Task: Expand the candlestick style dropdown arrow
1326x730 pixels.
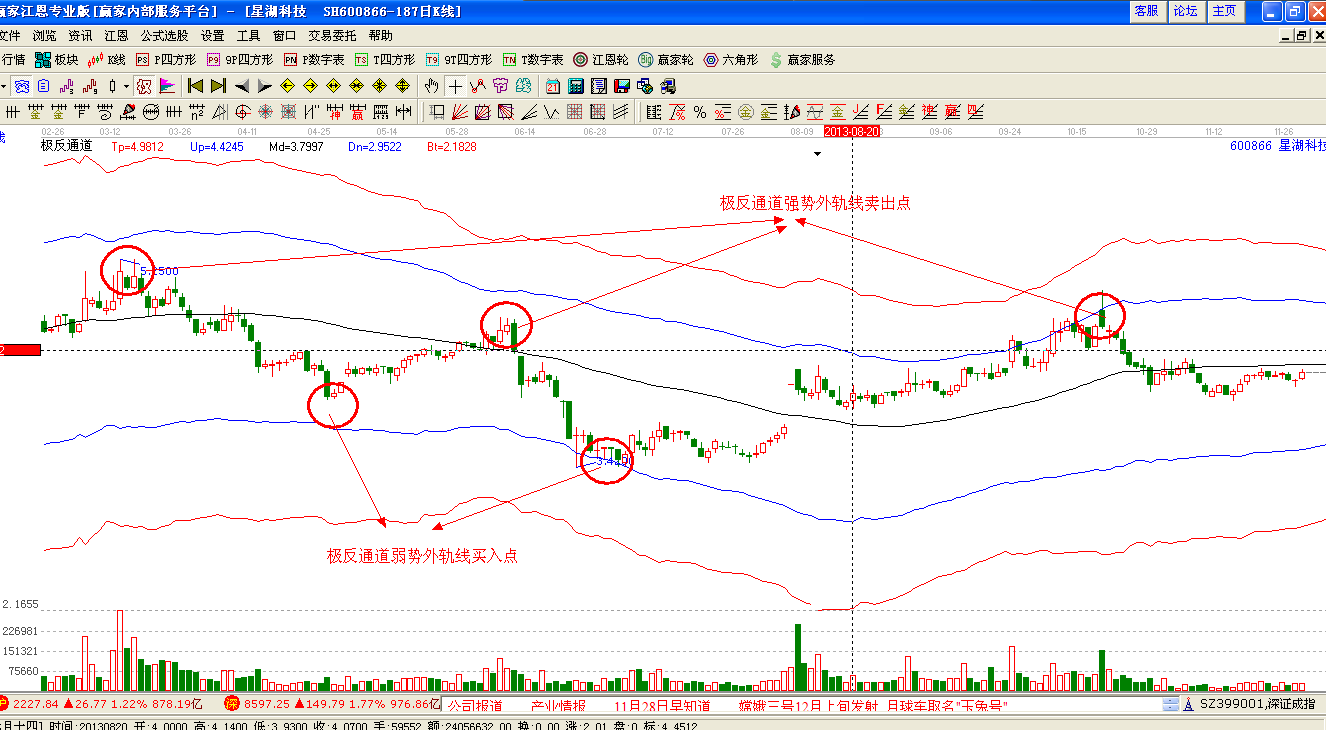Action: coord(125,86)
